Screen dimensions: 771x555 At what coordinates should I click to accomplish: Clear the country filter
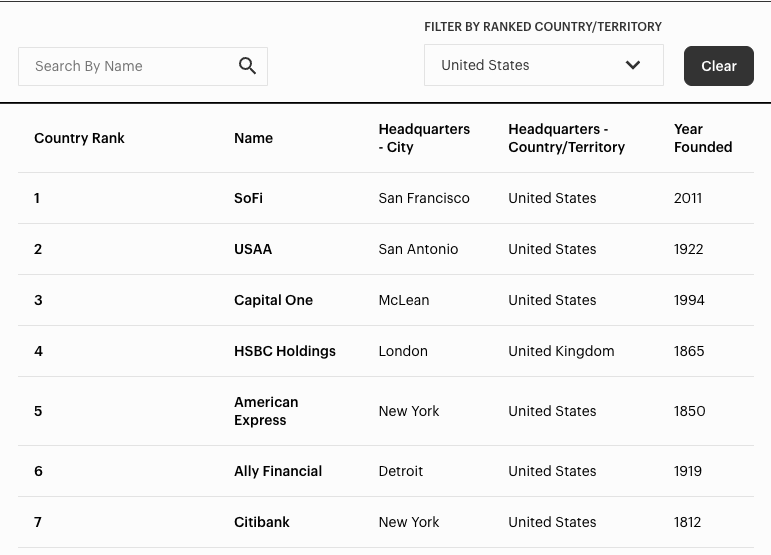(718, 66)
